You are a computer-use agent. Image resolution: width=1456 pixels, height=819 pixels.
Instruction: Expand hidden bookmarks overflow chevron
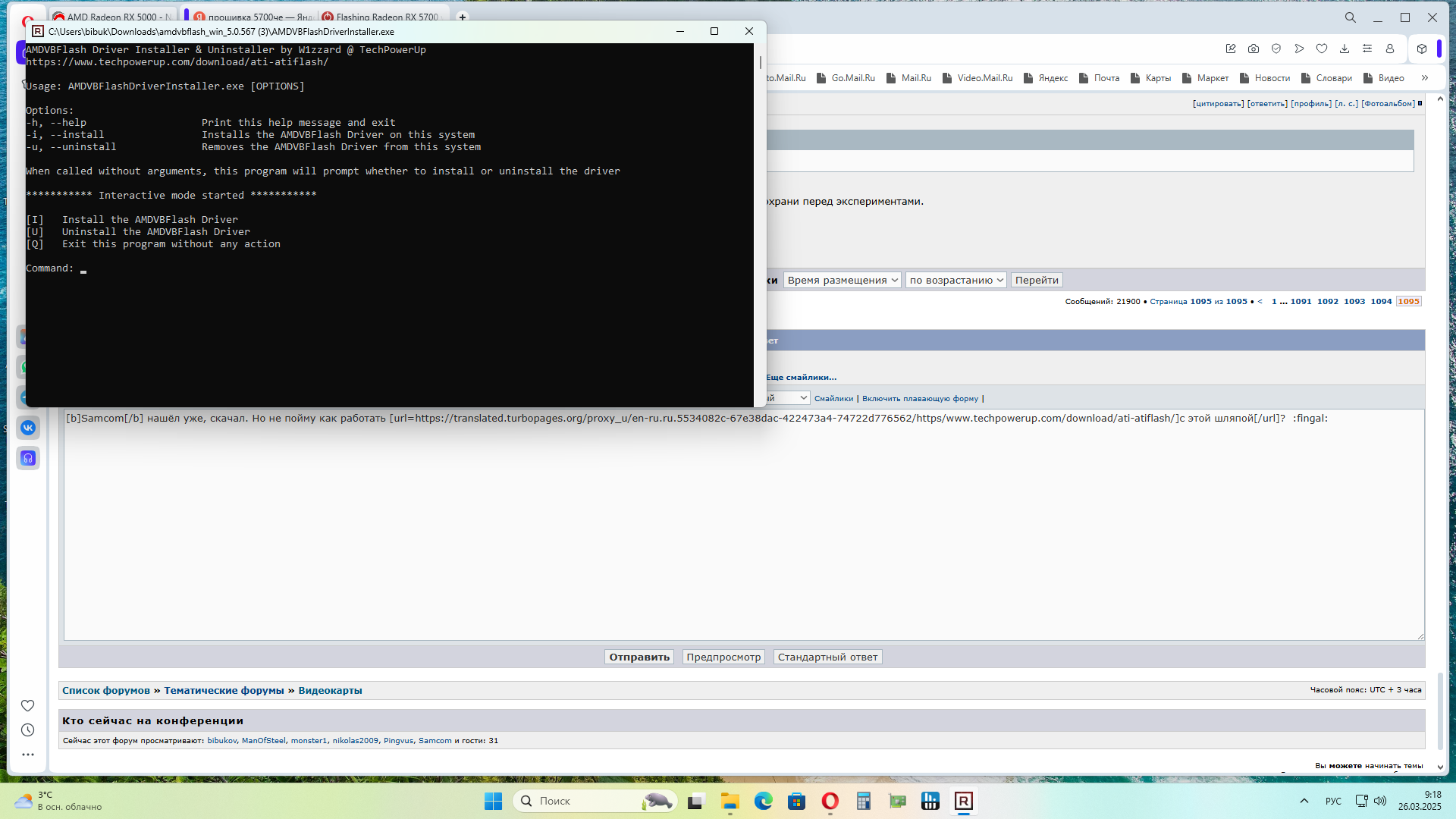1425,77
